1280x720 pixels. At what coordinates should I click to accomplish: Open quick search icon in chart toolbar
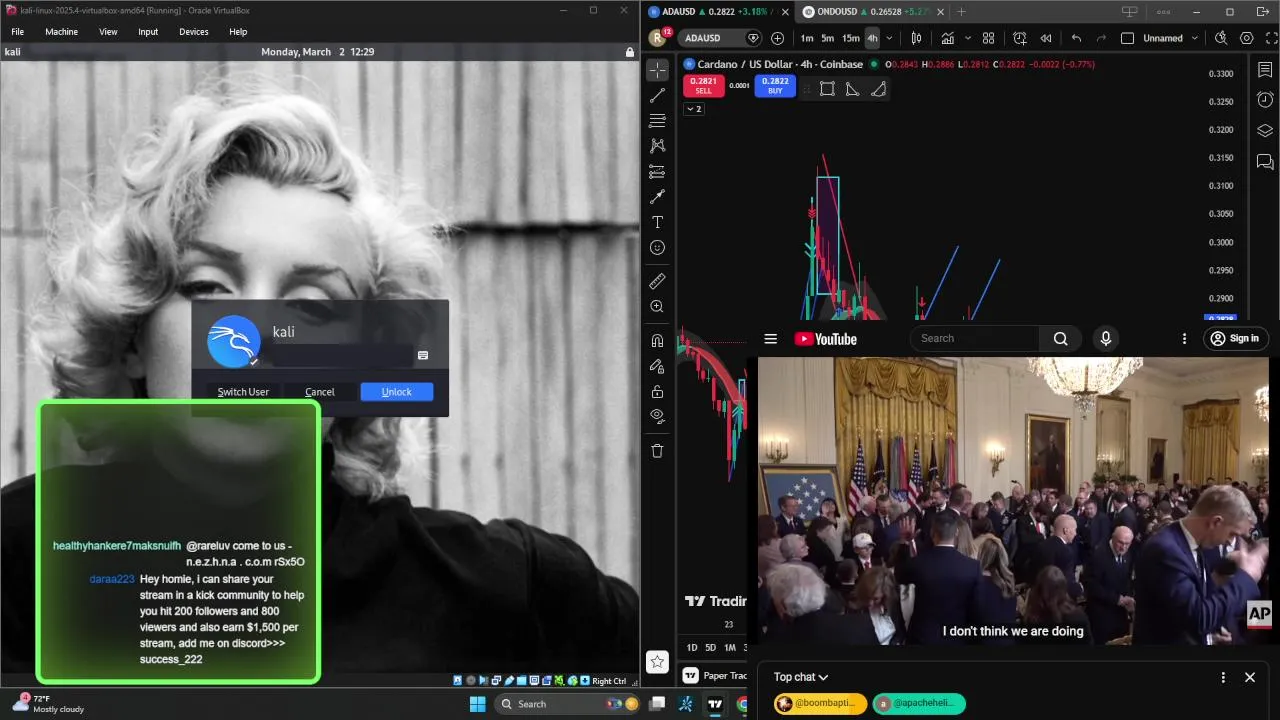(x=1221, y=38)
